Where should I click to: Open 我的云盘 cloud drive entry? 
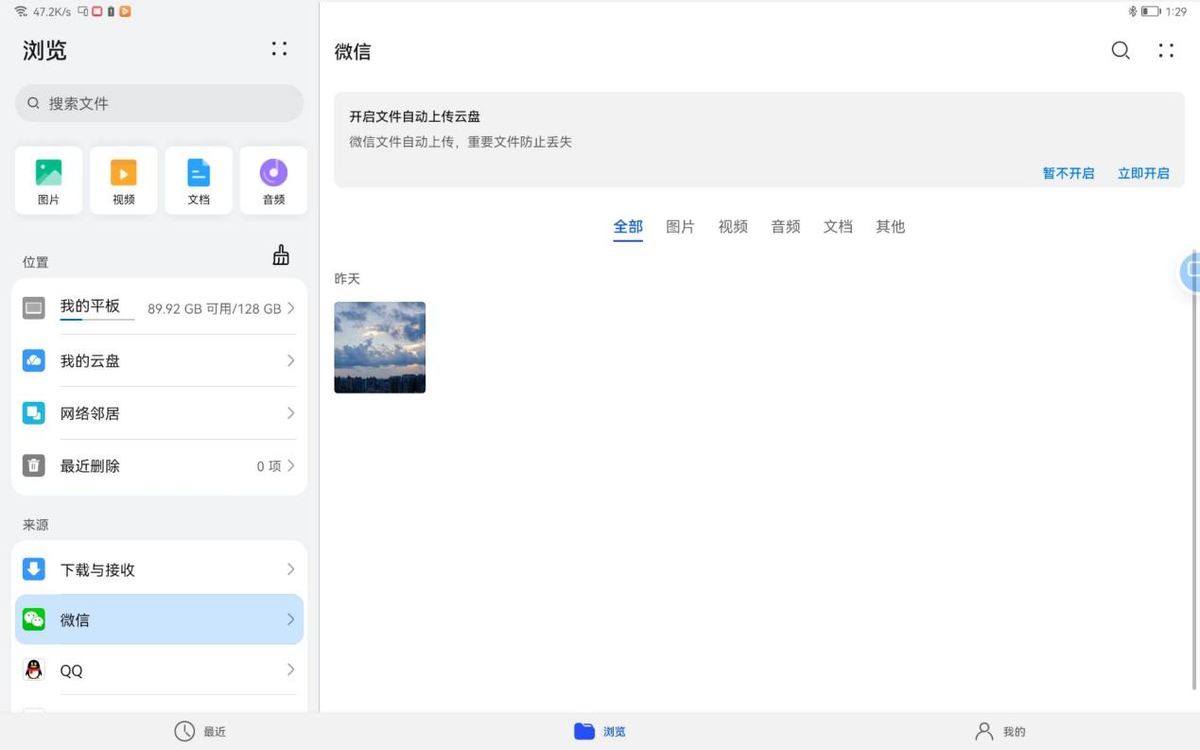(x=159, y=361)
